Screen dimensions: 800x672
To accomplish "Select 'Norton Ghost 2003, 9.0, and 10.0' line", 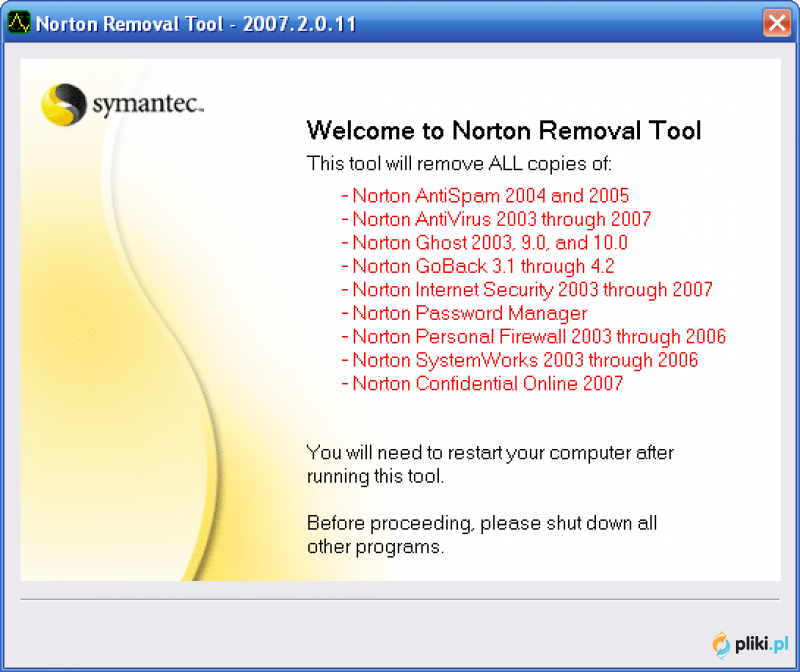I will click(x=484, y=243).
